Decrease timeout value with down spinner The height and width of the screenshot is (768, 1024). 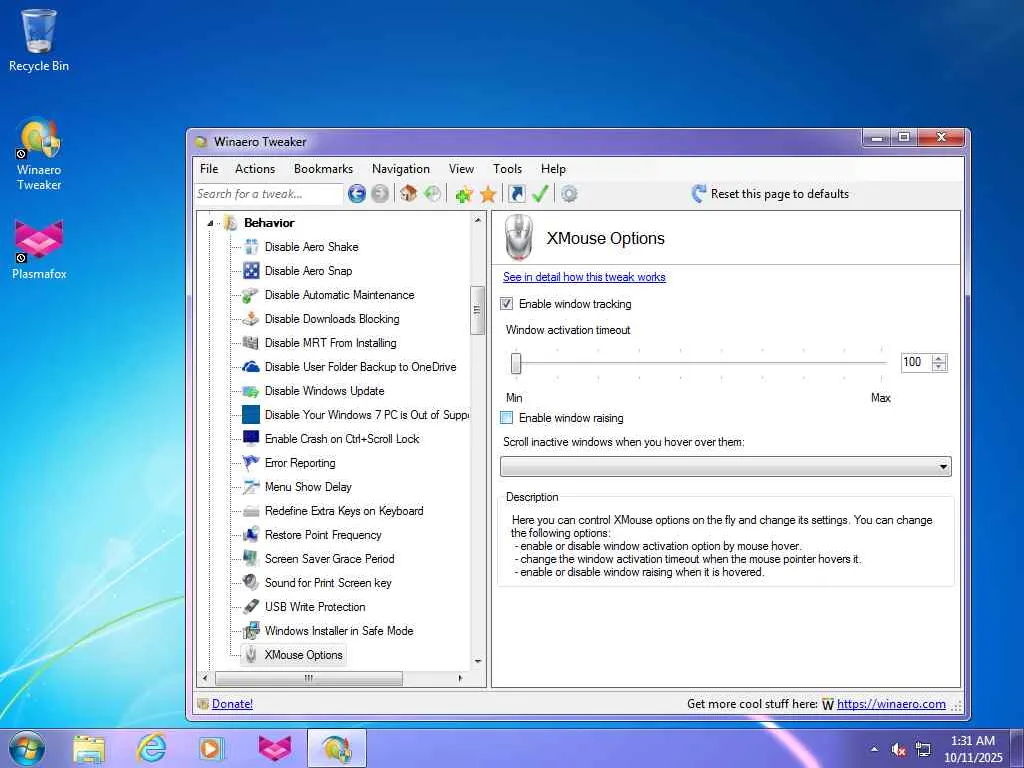pos(939,367)
